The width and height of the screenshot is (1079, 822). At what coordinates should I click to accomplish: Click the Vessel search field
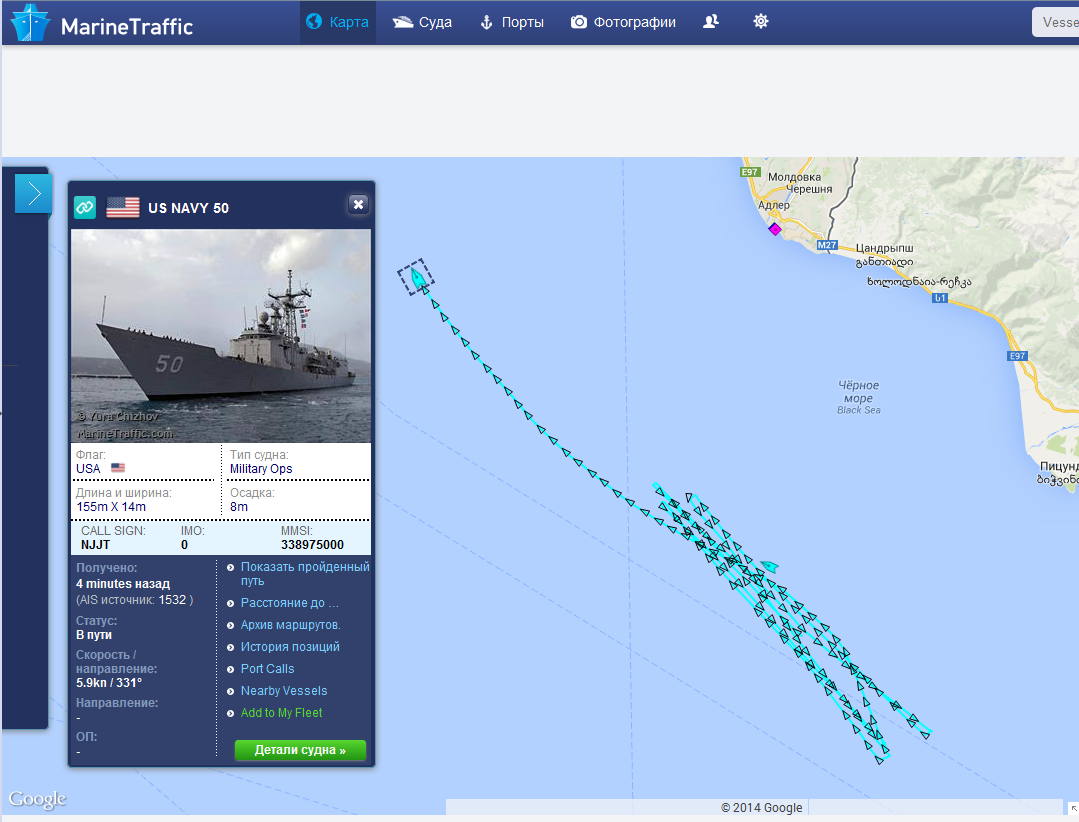pos(1056,22)
